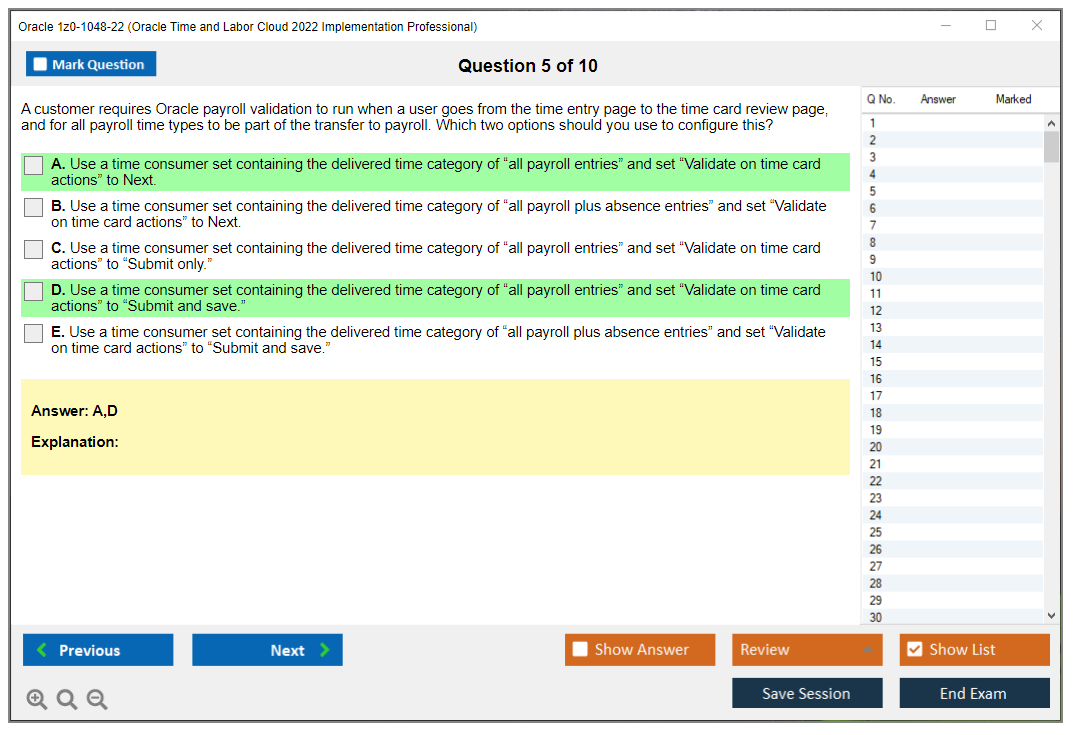Check answer option B checkbox
1075x735 pixels.
(33, 207)
